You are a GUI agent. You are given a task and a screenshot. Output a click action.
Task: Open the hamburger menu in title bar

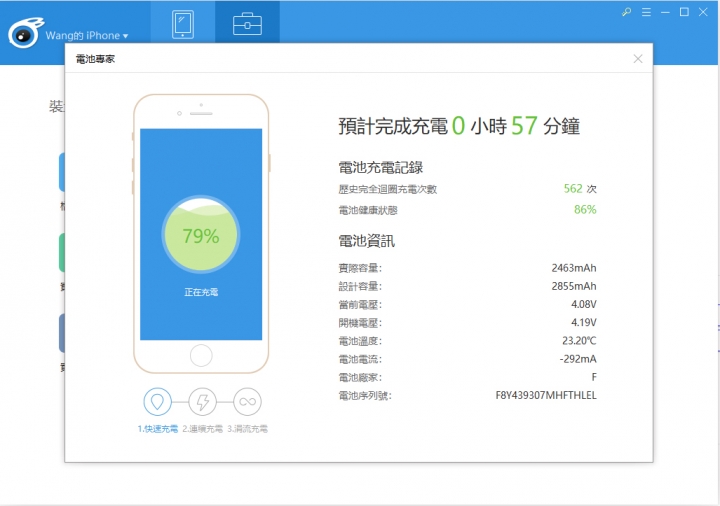646,12
